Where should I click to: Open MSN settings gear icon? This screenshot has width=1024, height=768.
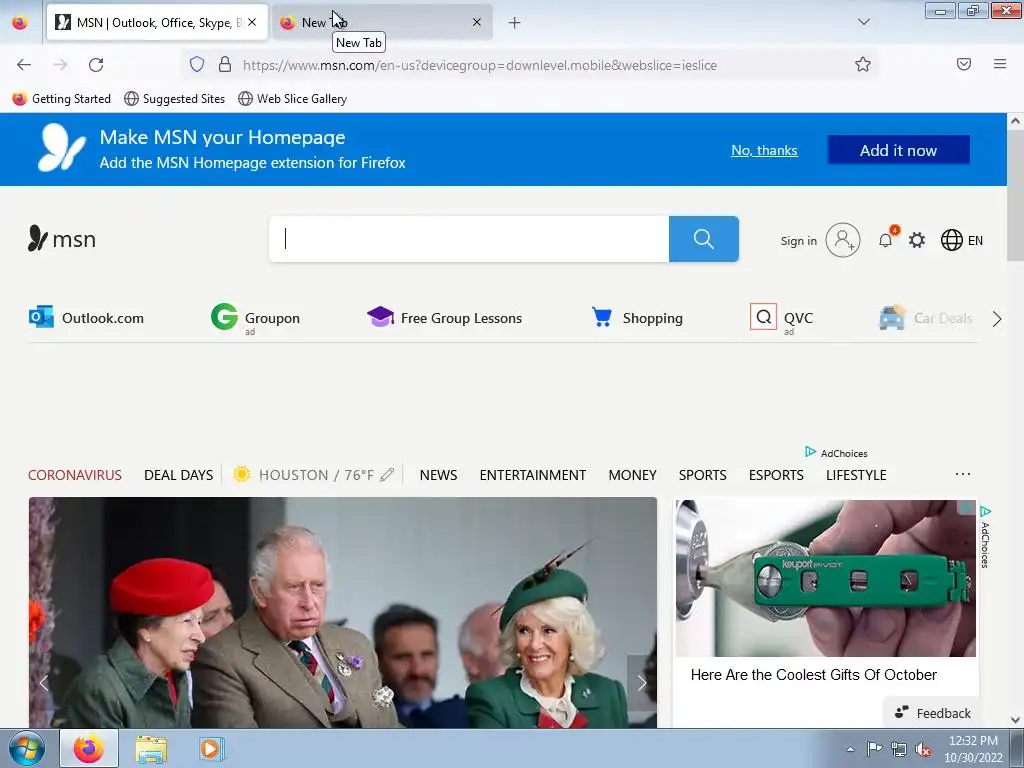tap(917, 240)
